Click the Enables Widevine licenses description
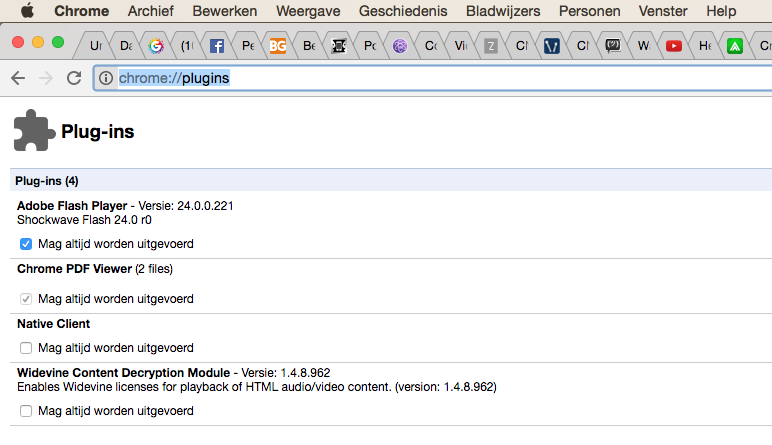Viewport: 772px width, 445px height. click(x=257, y=387)
